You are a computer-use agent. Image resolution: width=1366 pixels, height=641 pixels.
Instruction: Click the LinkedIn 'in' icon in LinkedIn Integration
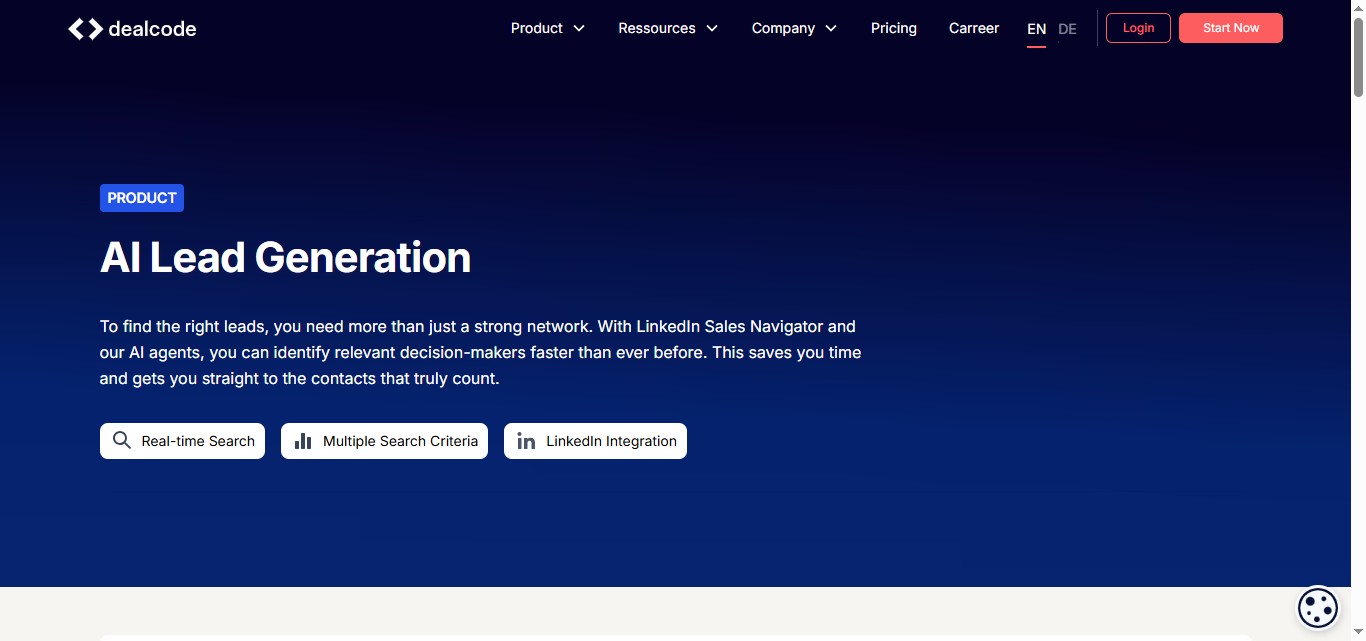(x=525, y=440)
